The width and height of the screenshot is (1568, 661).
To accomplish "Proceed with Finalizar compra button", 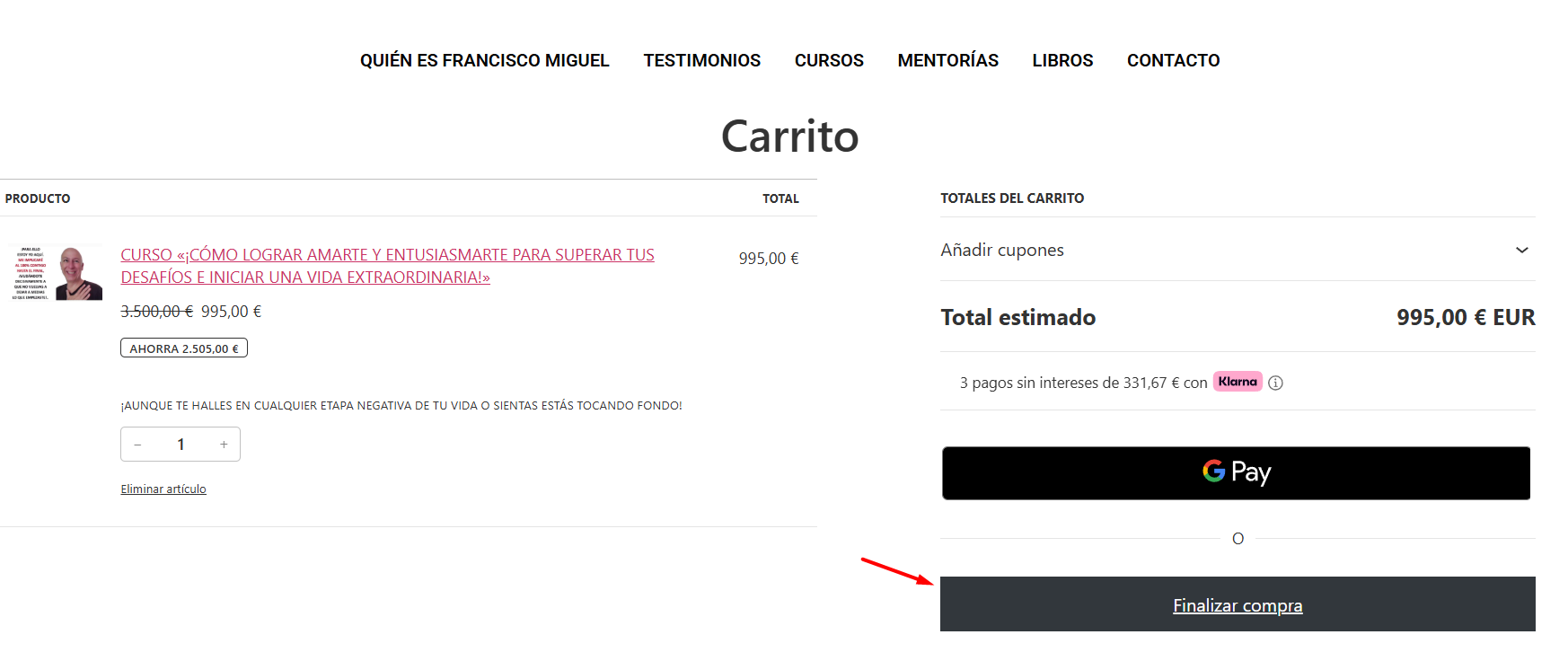I will coord(1237,605).
